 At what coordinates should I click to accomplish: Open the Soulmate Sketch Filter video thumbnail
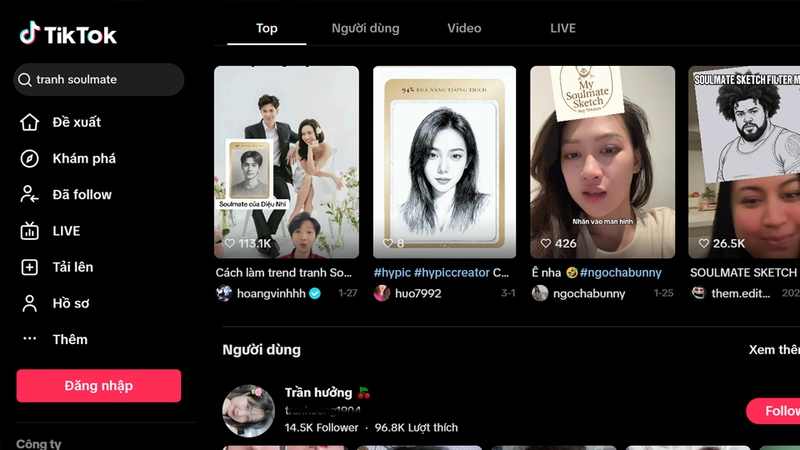(x=744, y=162)
